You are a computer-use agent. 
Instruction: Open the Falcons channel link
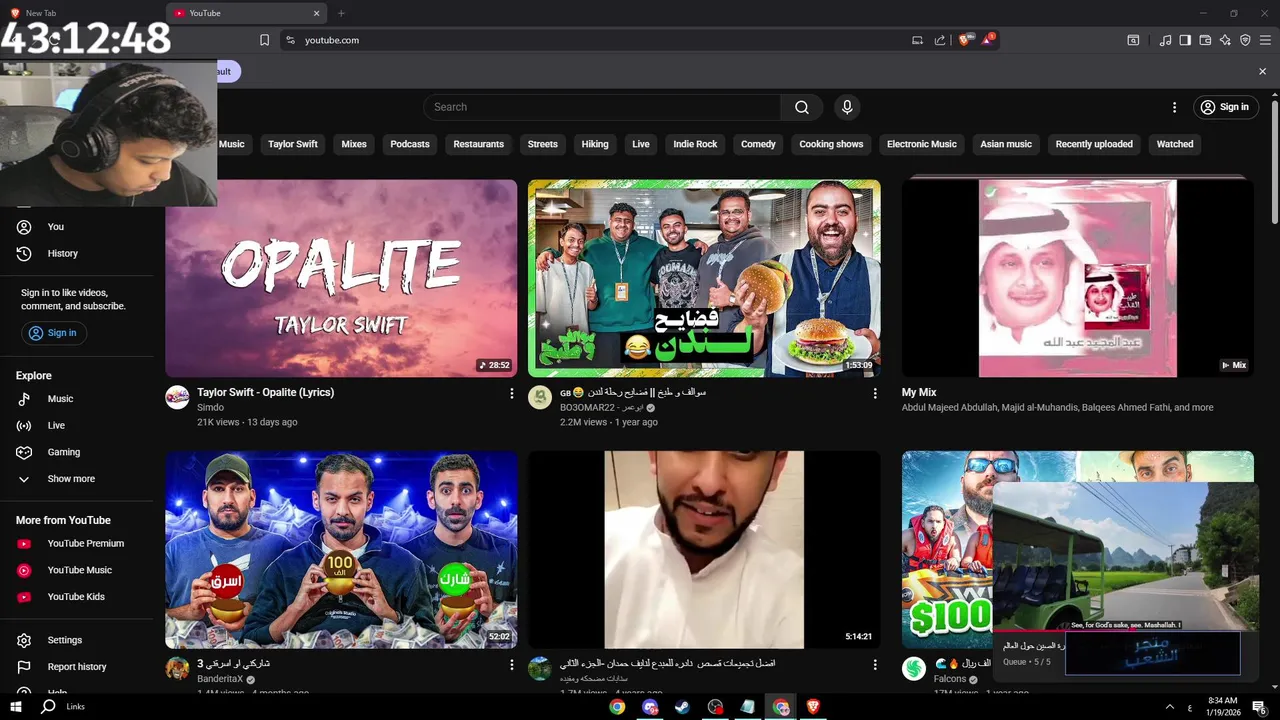[x=950, y=679]
